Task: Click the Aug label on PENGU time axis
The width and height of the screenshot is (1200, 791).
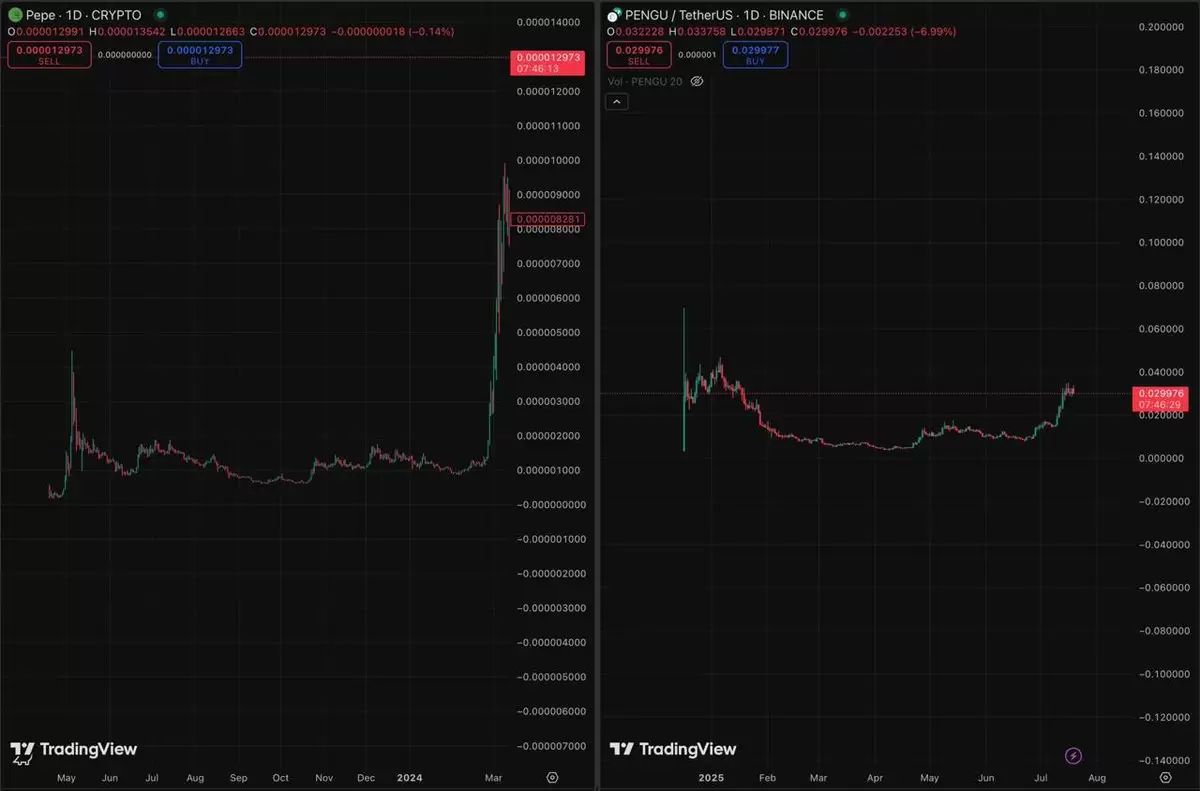Action: [1096, 777]
